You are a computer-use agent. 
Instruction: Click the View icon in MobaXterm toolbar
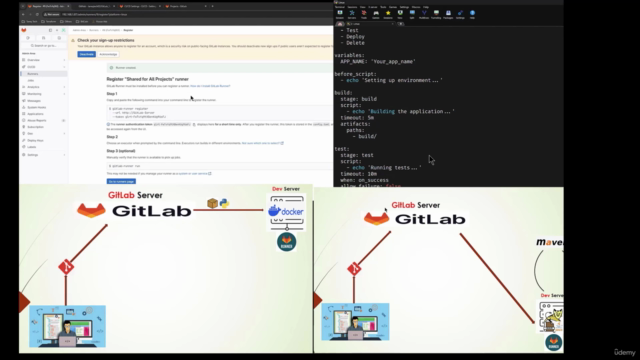400,14
